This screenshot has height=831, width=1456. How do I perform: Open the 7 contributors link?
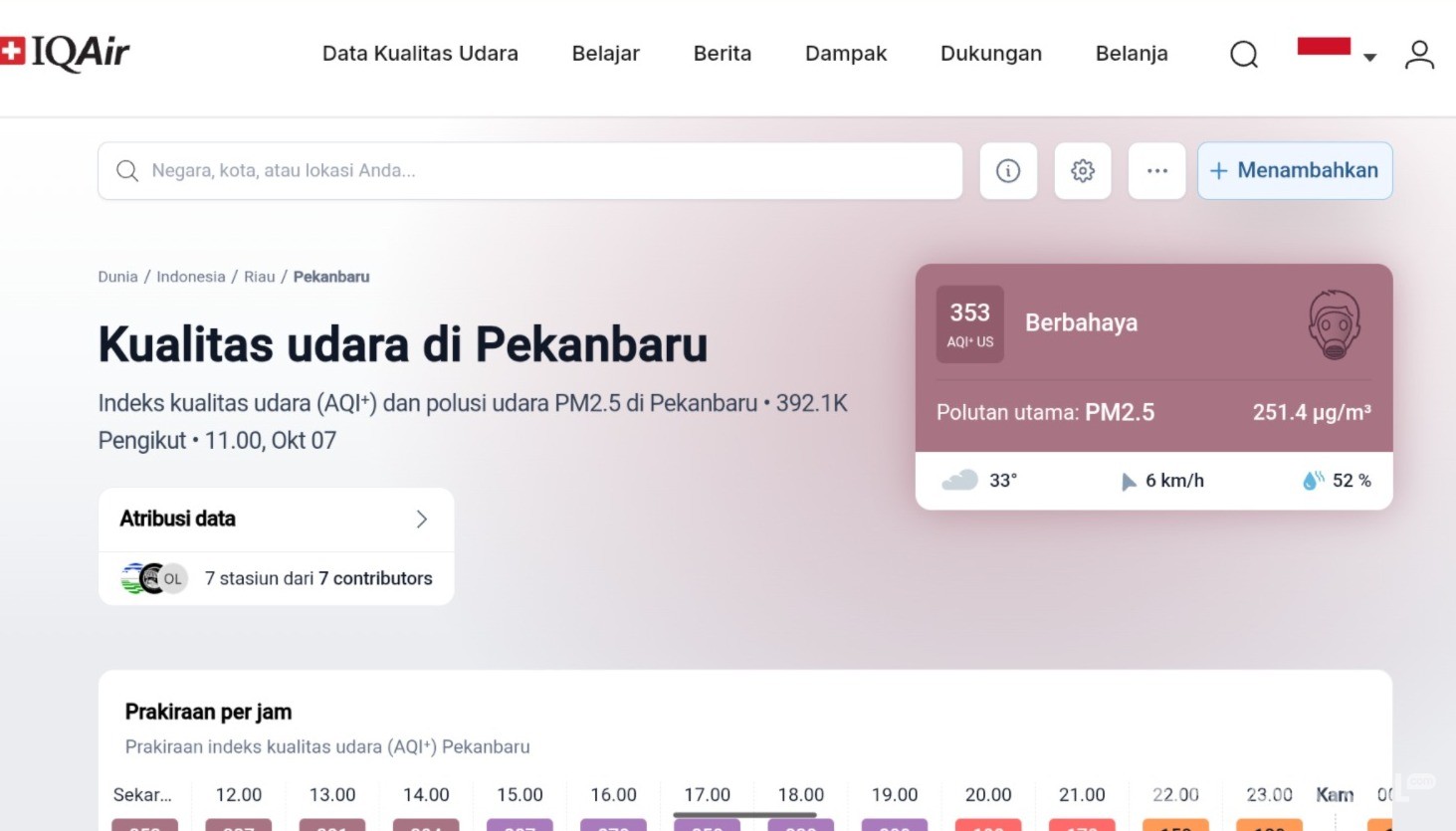pyautogui.click(x=375, y=578)
